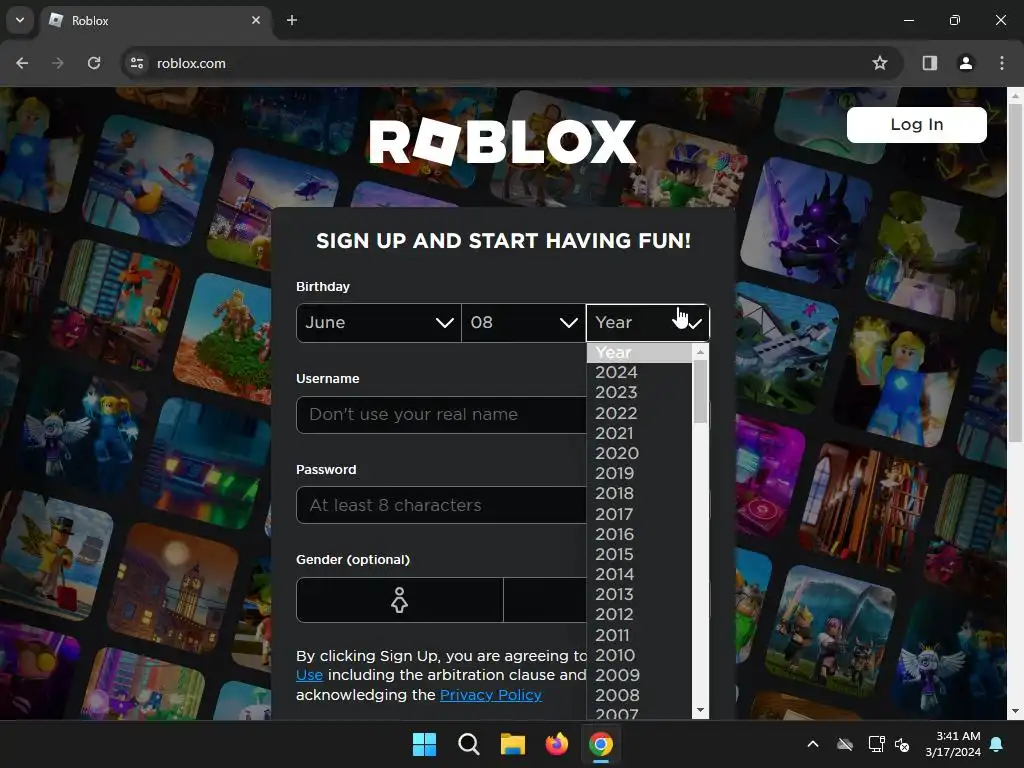Select 2018 from the year list

point(639,494)
